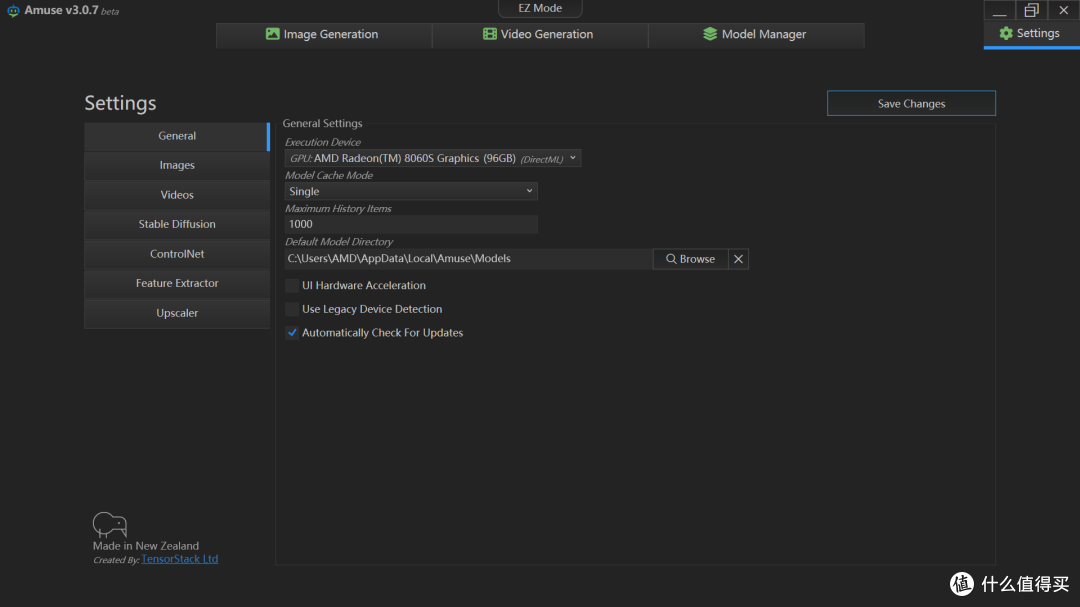Open the Execution Device dropdown
This screenshot has width=1080, height=607.
pyautogui.click(x=433, y=158)
